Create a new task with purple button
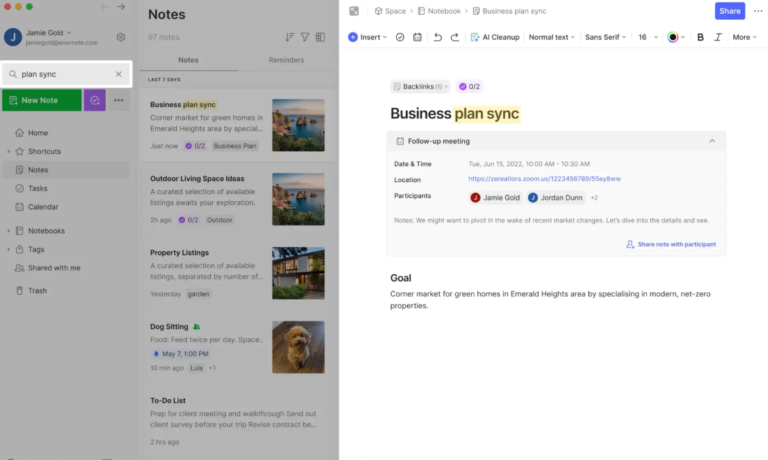The width and height of the screenshot is (768, 460). pos(95,100)
